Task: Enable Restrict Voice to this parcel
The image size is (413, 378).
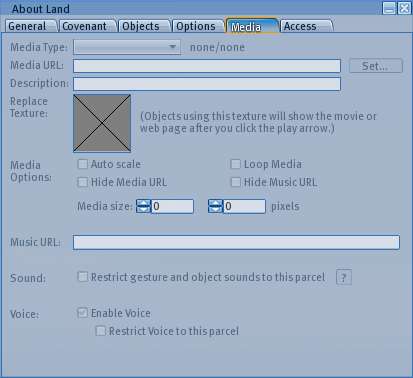Action: tap(101, 331)
